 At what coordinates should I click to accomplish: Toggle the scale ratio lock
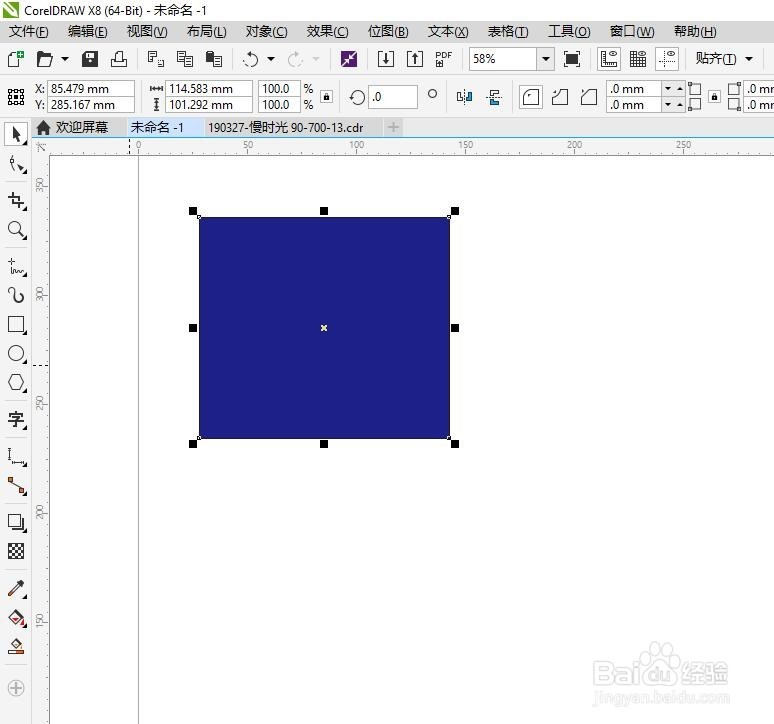point(326,96)
